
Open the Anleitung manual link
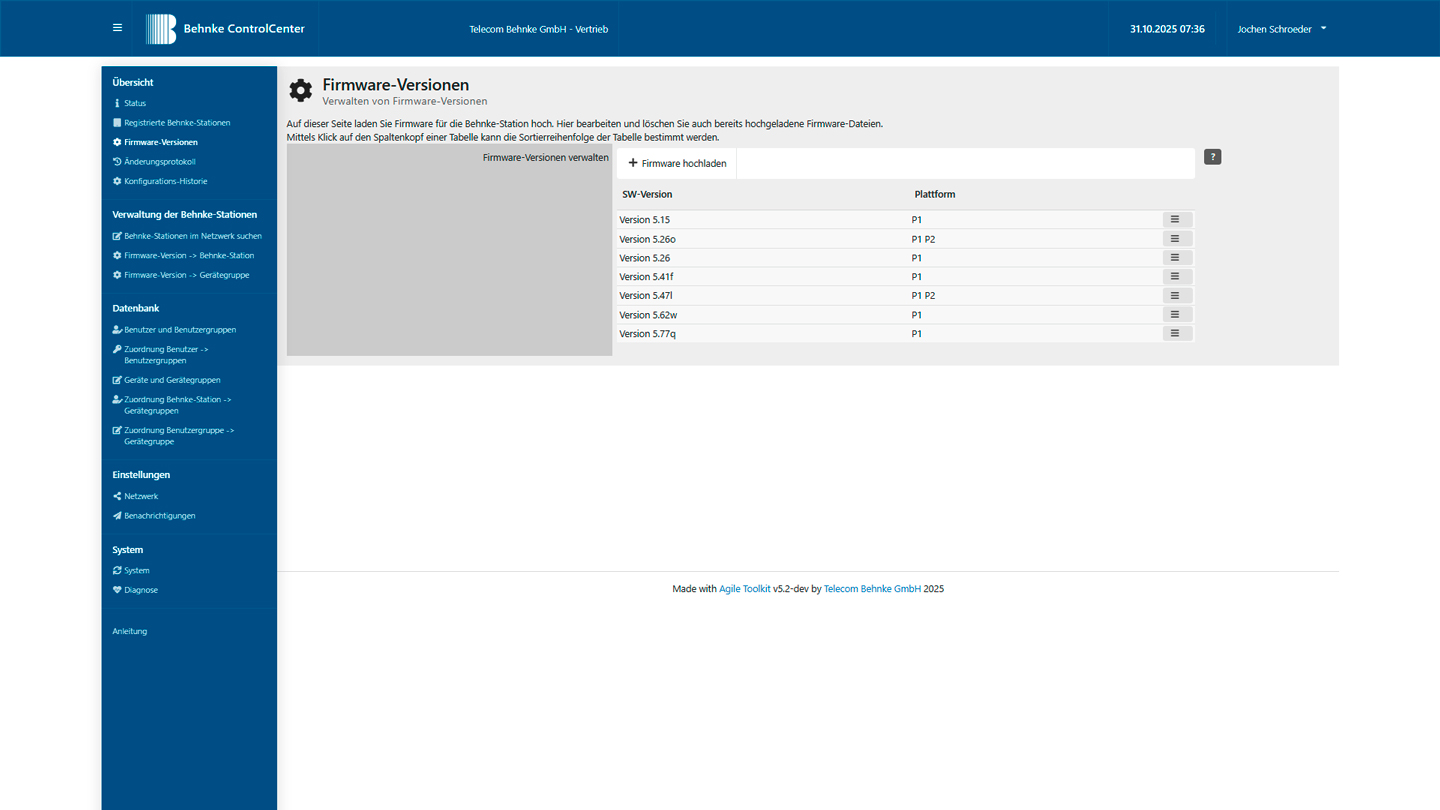pyautogui.click(x=130, y=631)
